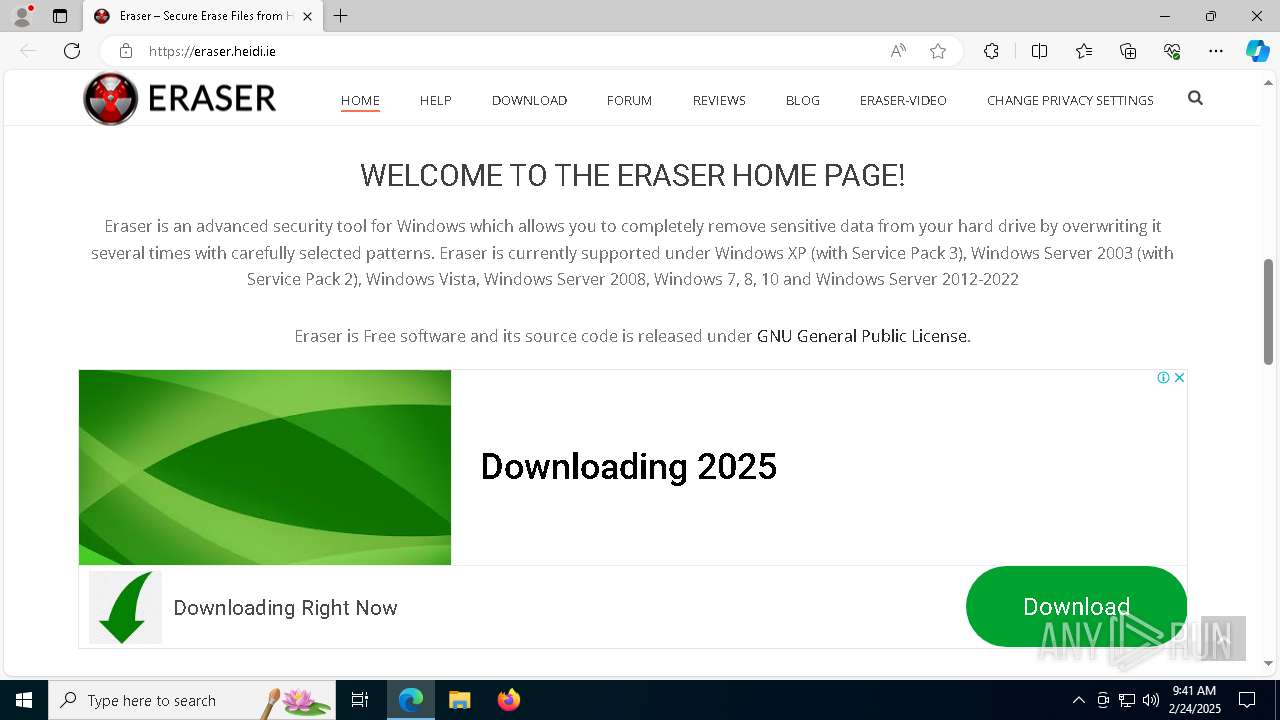Open the REVIEWS menu item

pos(719,100)
